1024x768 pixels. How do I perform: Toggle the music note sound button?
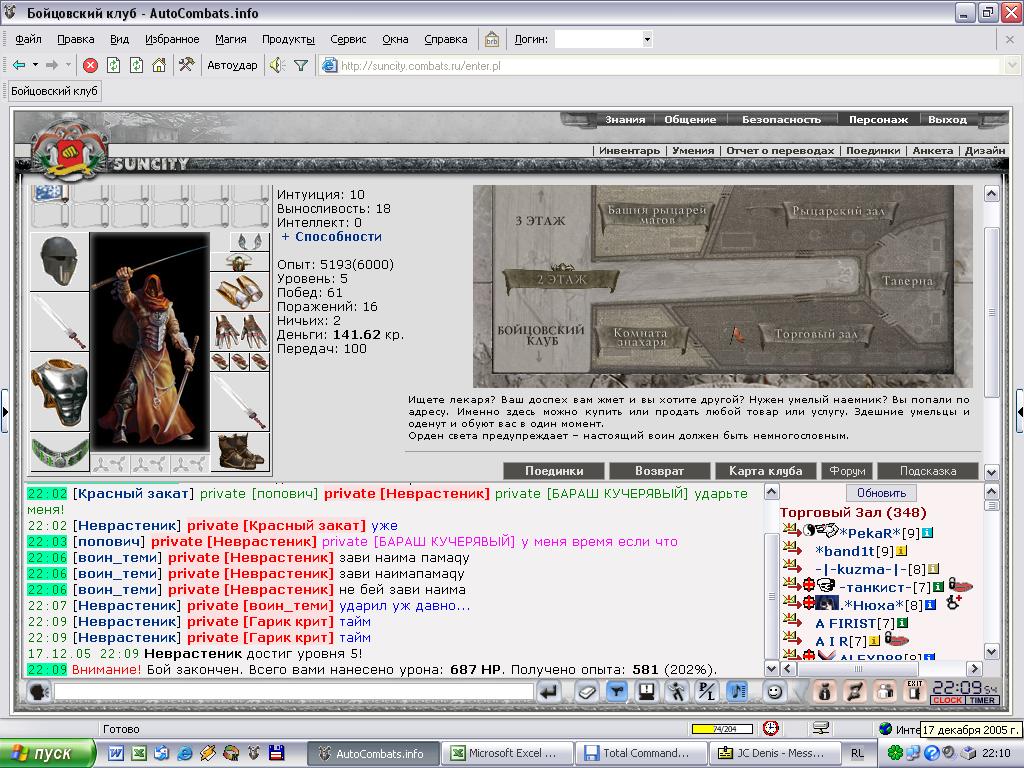coord(737,692)
